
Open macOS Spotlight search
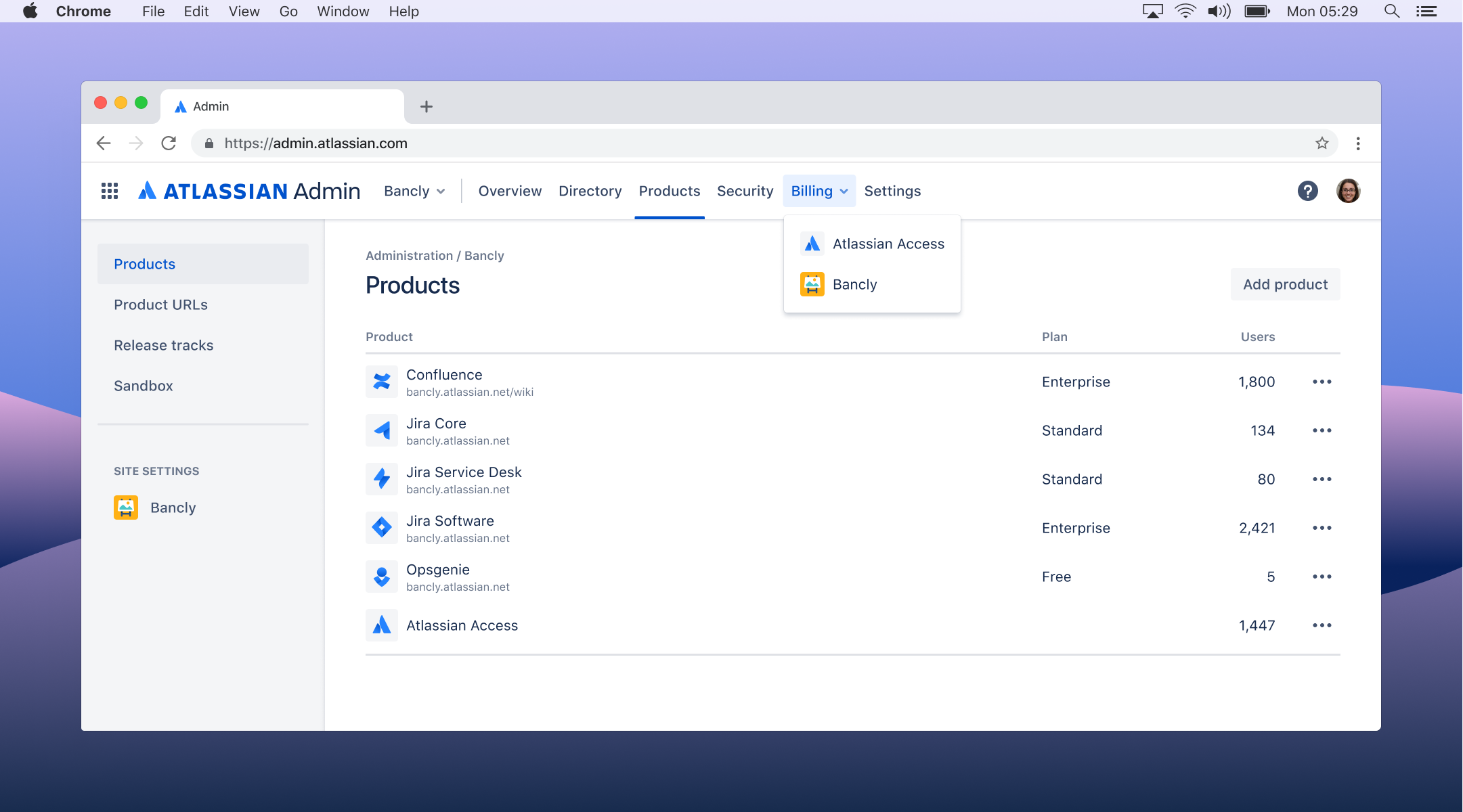pos(1391,11)
